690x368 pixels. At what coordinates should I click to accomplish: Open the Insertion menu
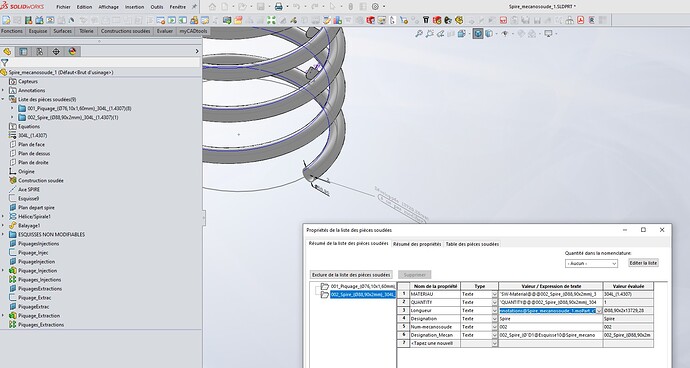[x=135, y=7]
